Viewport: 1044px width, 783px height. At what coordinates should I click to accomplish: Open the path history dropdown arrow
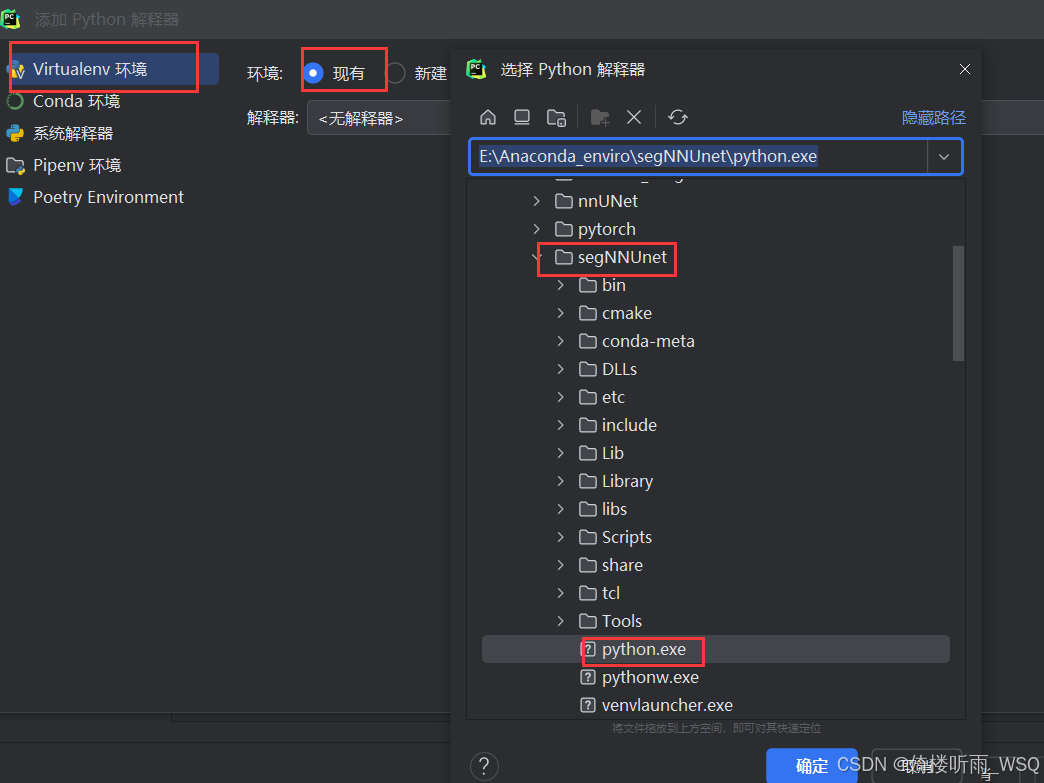pyautogui.click(x=943, y=156)
